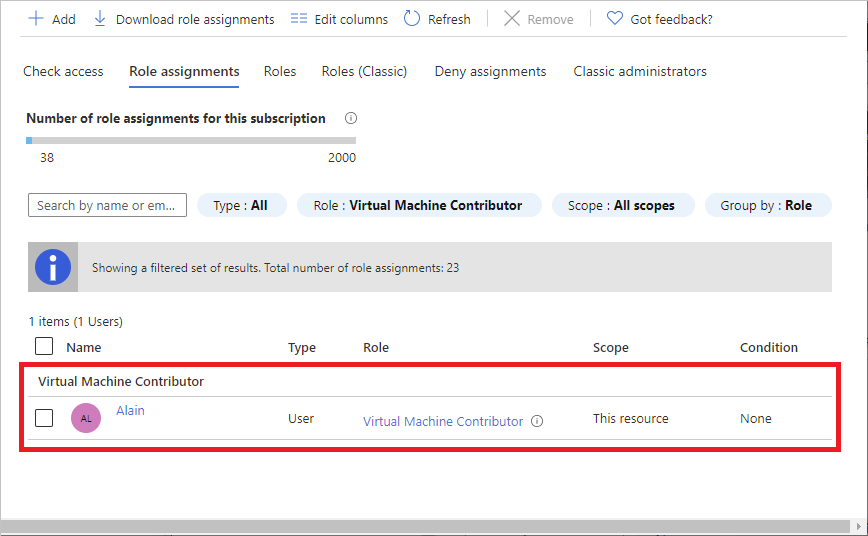868x536 pixels.
Task: Click the Refresh circular arrow icon
Action: 412,19
